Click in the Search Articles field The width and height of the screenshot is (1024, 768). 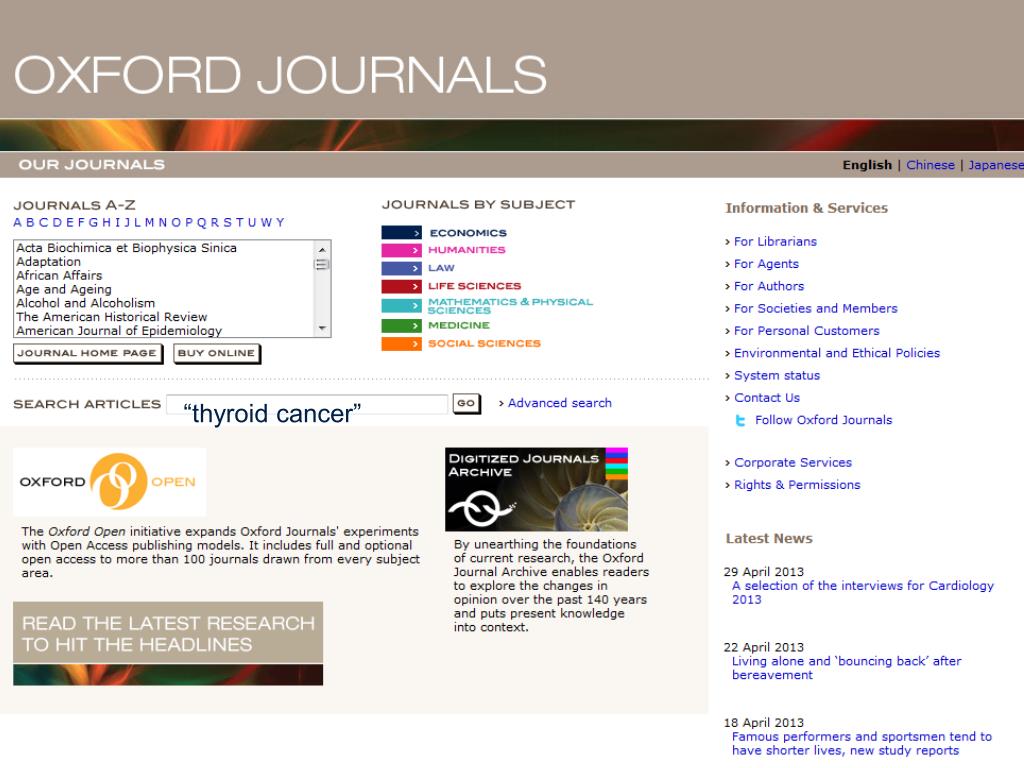tap(307, 405)
